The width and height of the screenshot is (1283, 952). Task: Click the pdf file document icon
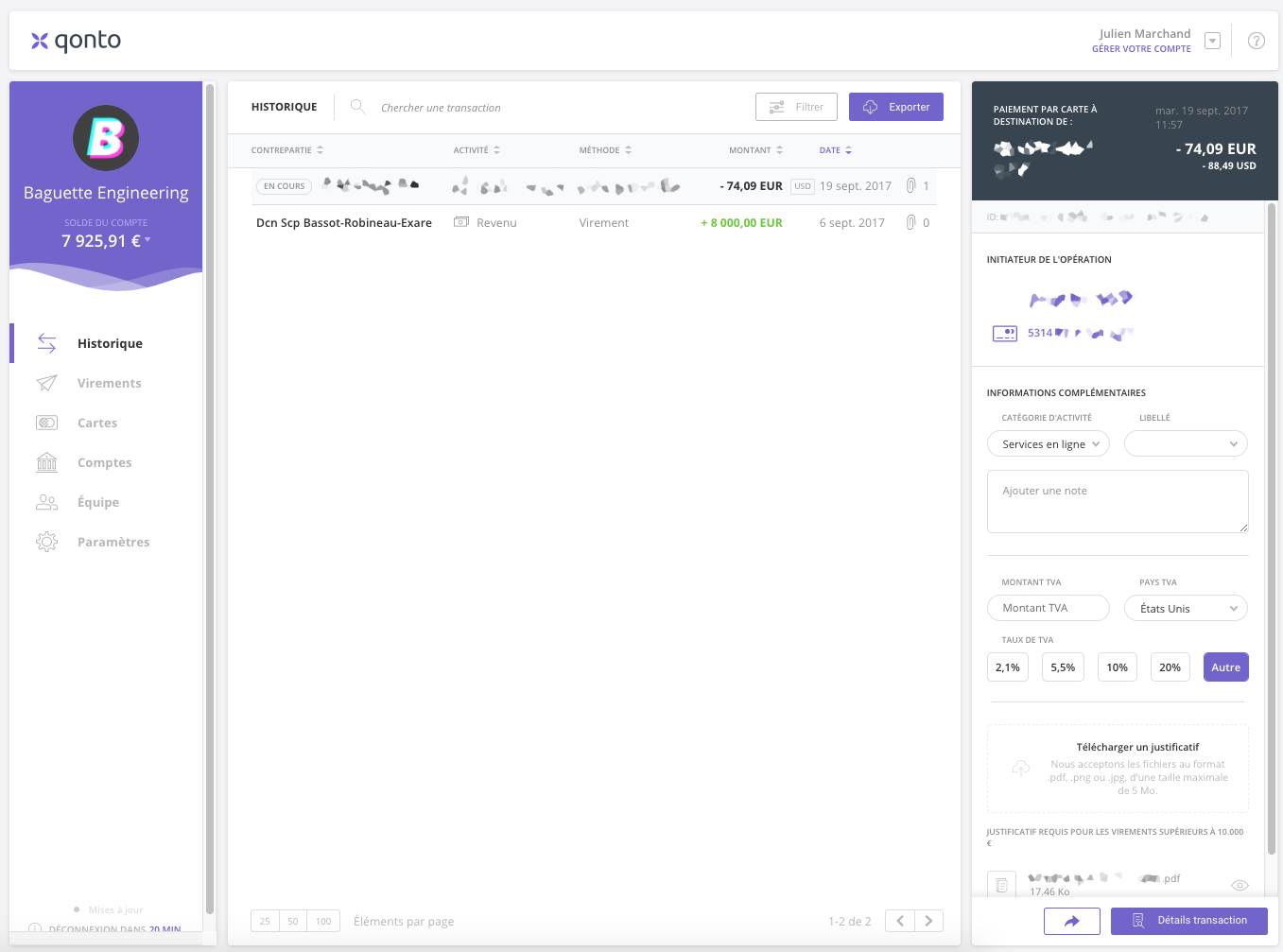1001,885
